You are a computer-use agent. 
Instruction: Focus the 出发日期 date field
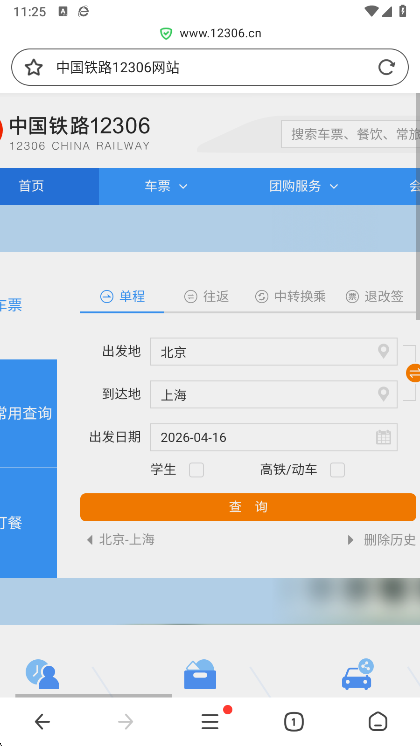click(x=274, y=437)
